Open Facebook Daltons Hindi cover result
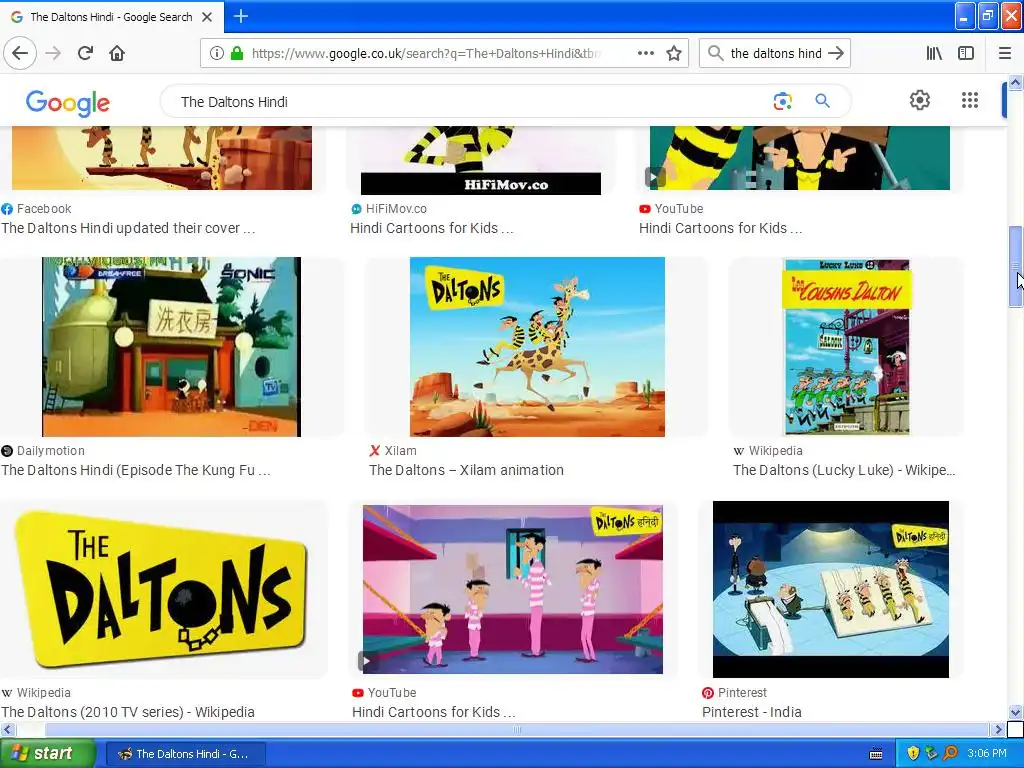1024x768 pixels. point(128,228)
